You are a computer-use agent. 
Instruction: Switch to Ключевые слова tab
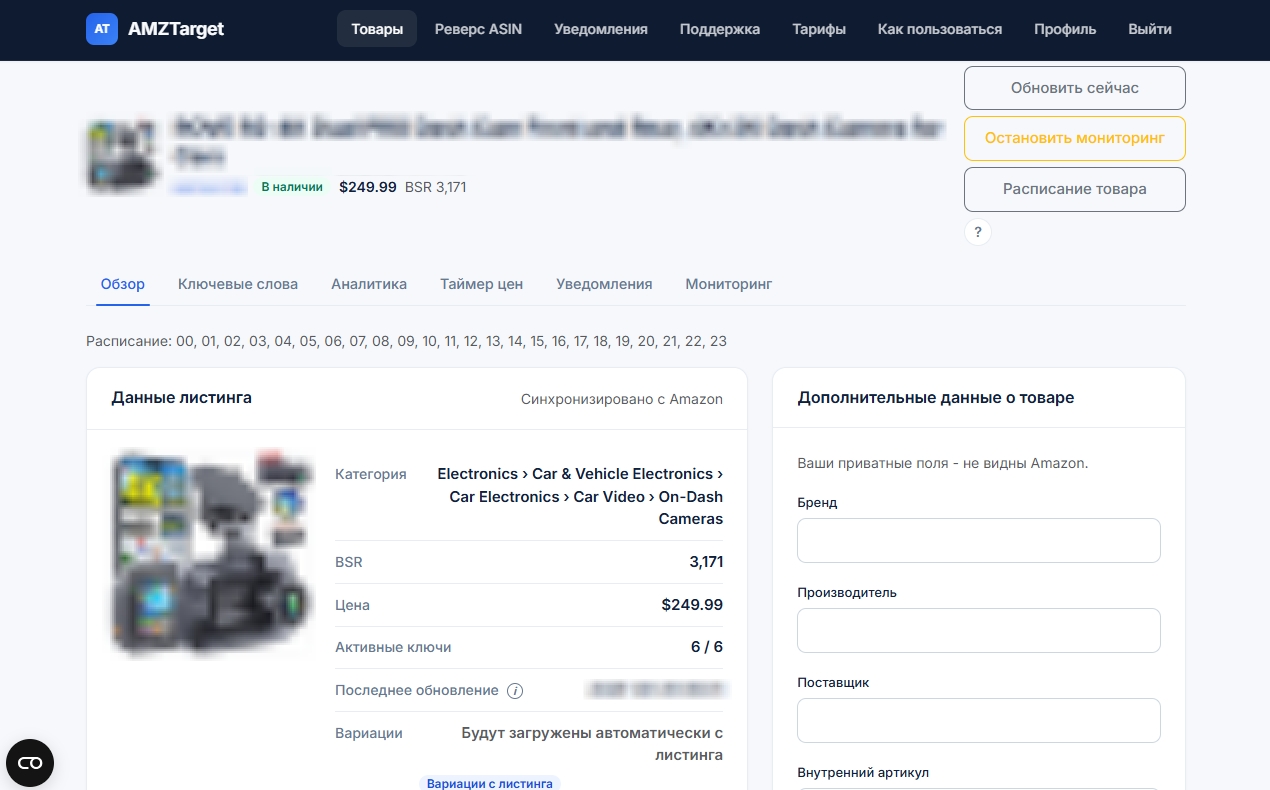[x=238, y=284]
